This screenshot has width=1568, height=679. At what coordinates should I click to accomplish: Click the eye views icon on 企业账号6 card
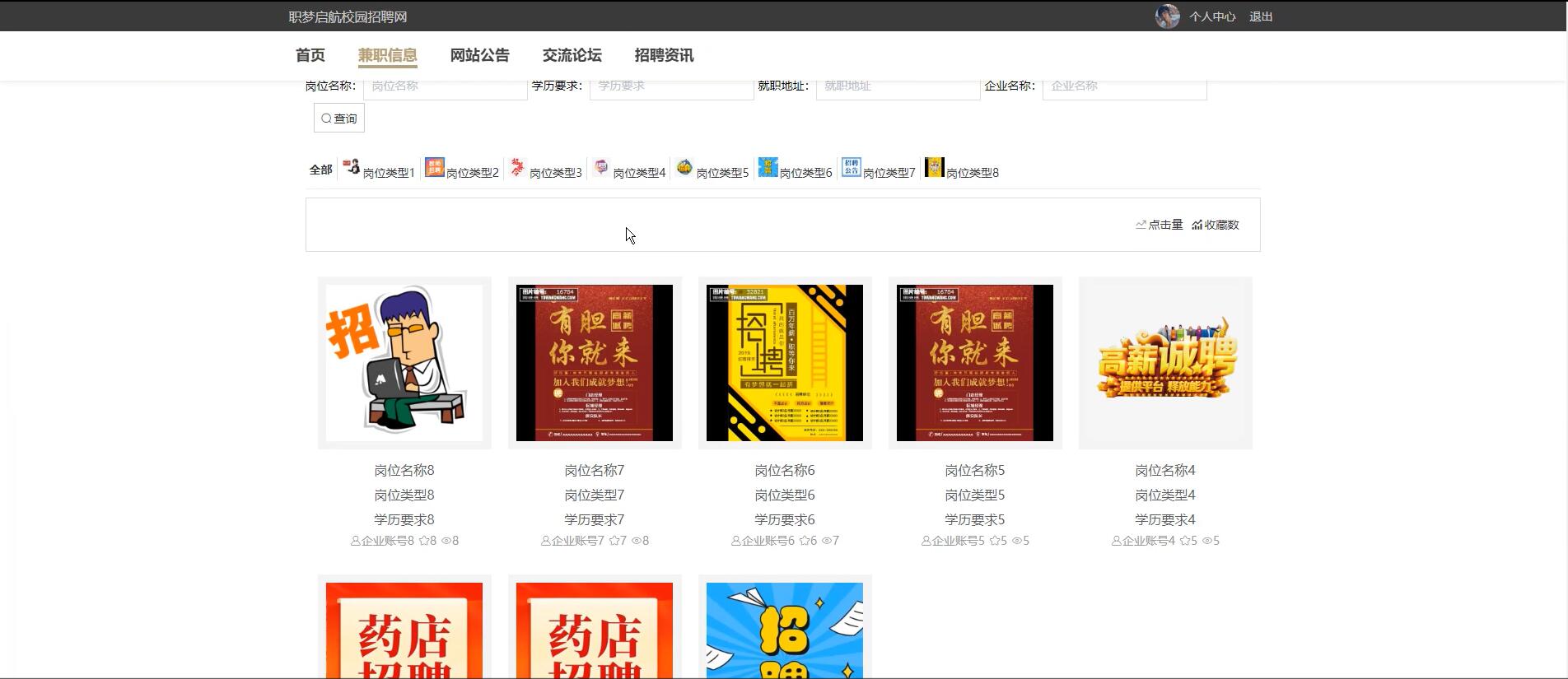point(827,541)
